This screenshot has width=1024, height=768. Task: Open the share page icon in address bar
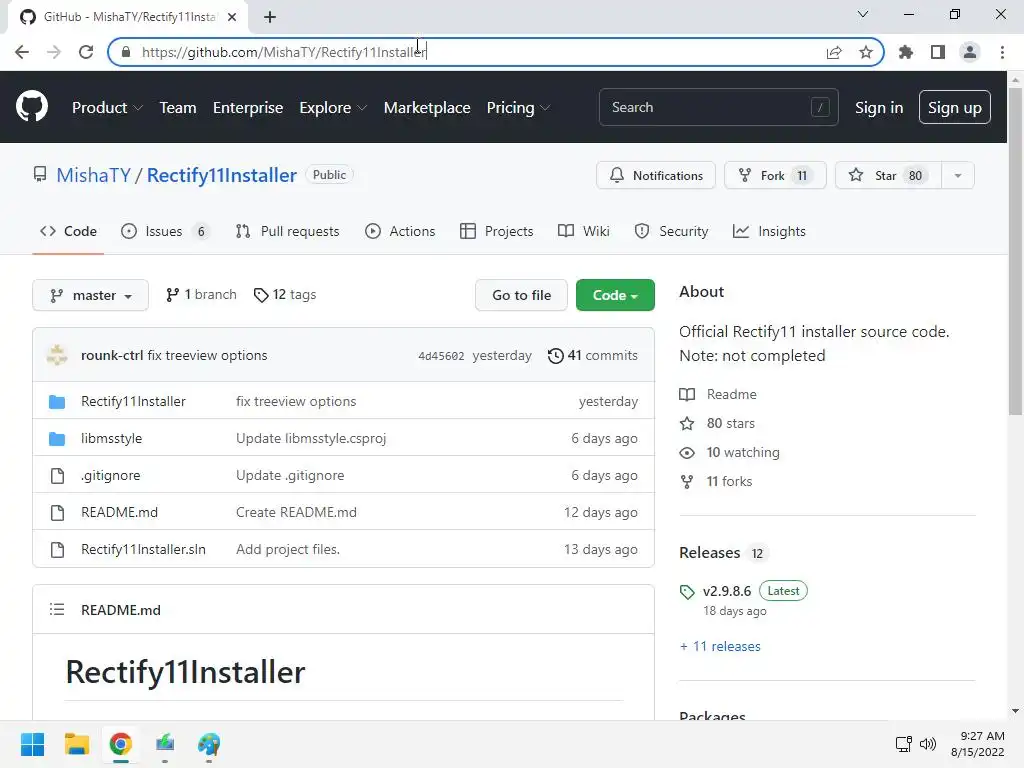(x=834, y=52)
